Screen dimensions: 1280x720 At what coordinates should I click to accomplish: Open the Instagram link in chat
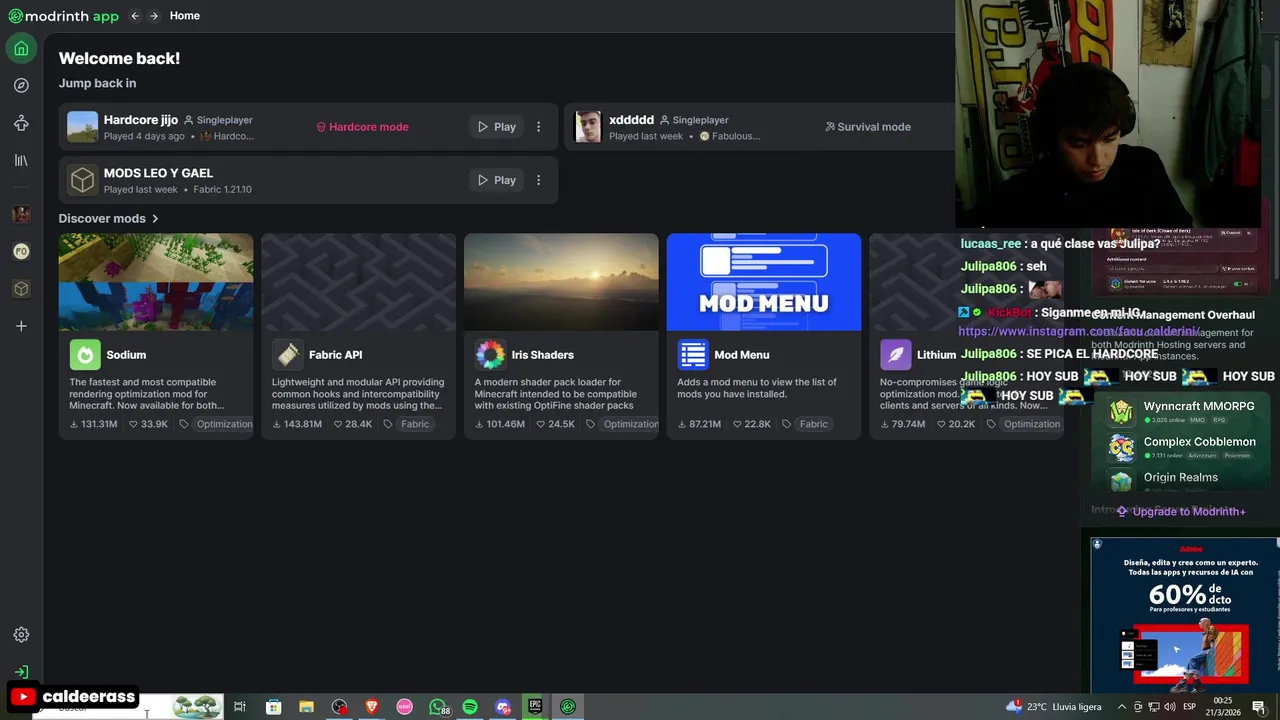1078,331
